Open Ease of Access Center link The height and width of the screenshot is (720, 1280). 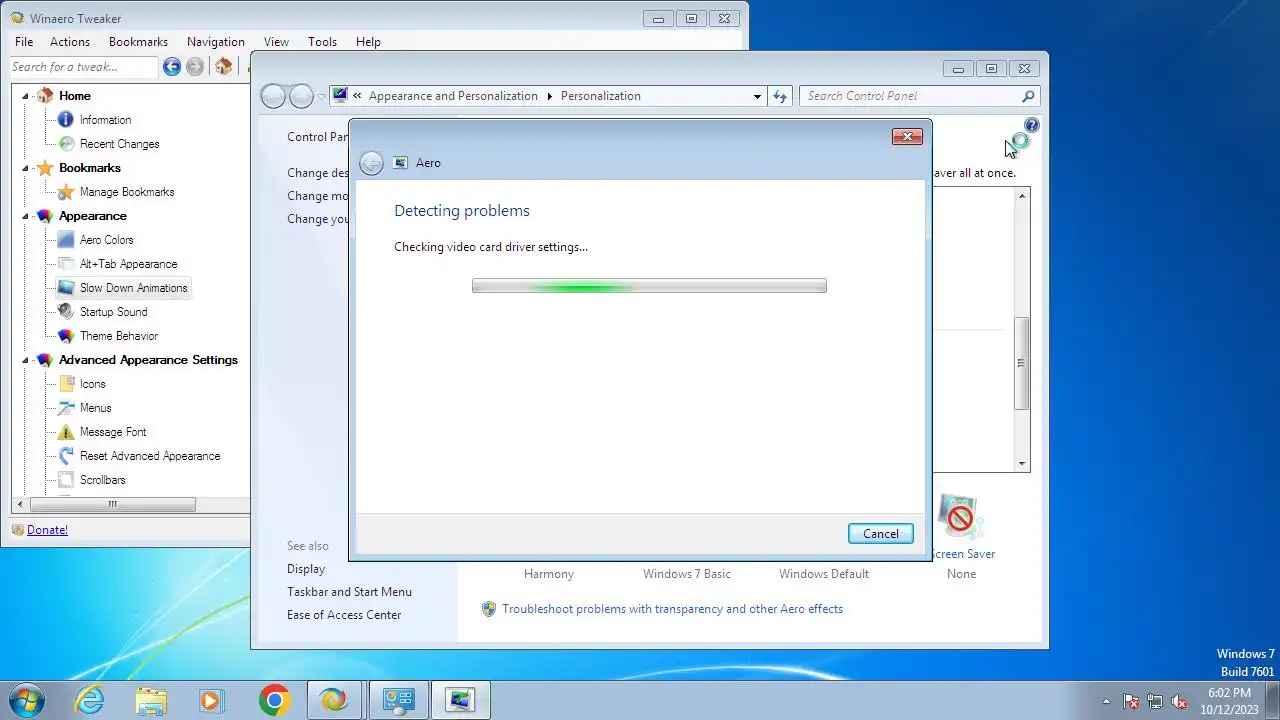[344, 615]
